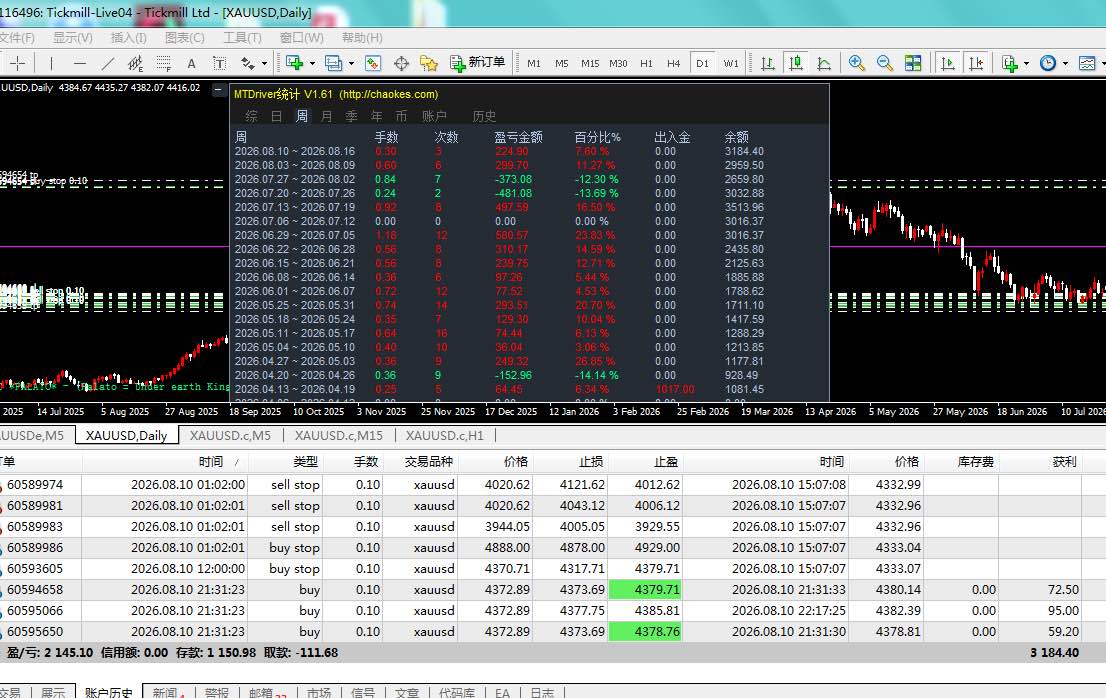Sort history by 类型 column header
The height and width of the screenshot is (698, 1106).
tap(305, 462)
